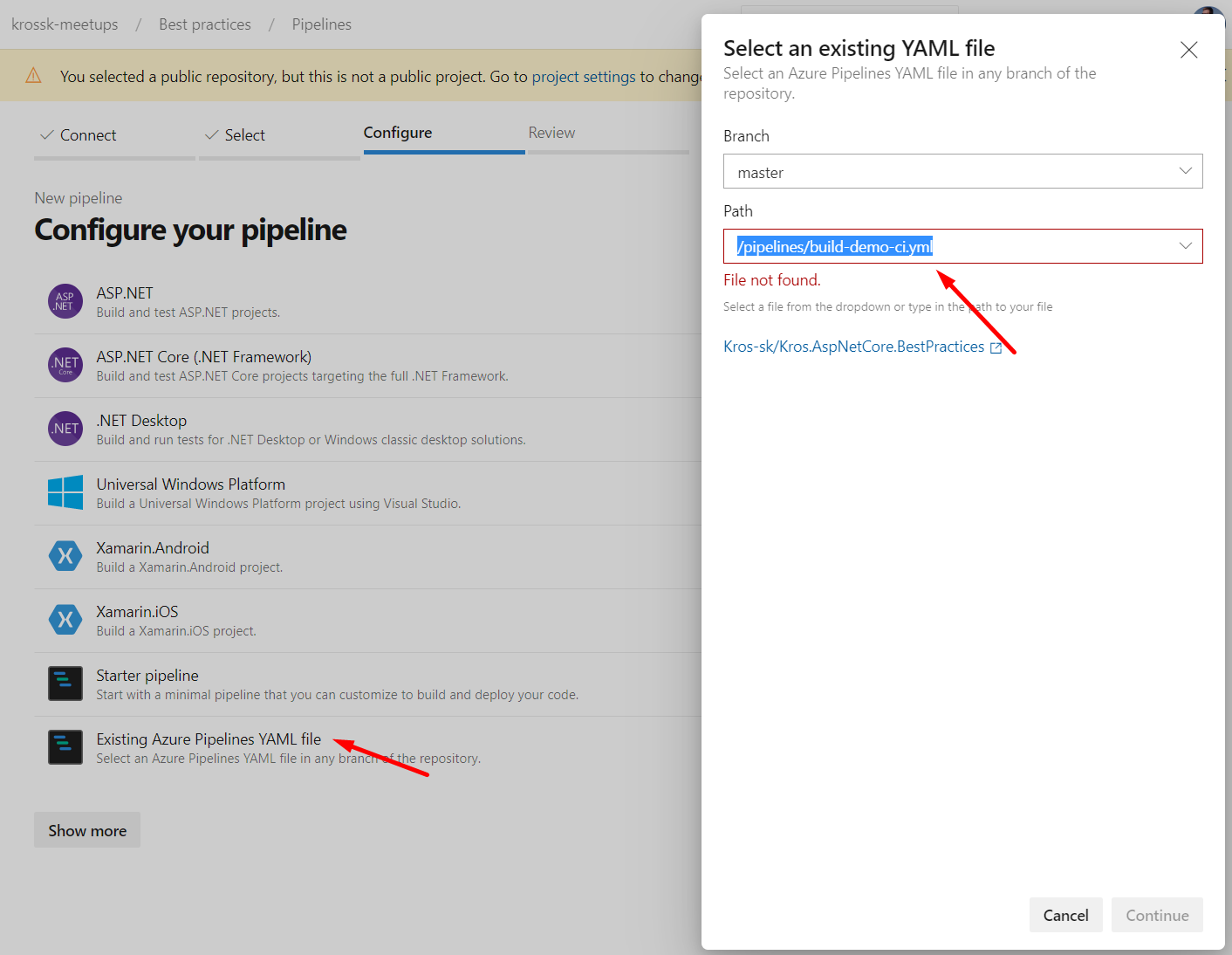
Task: Click the Cancel button
Action: pyautogui.click(x=1065, y=915)
